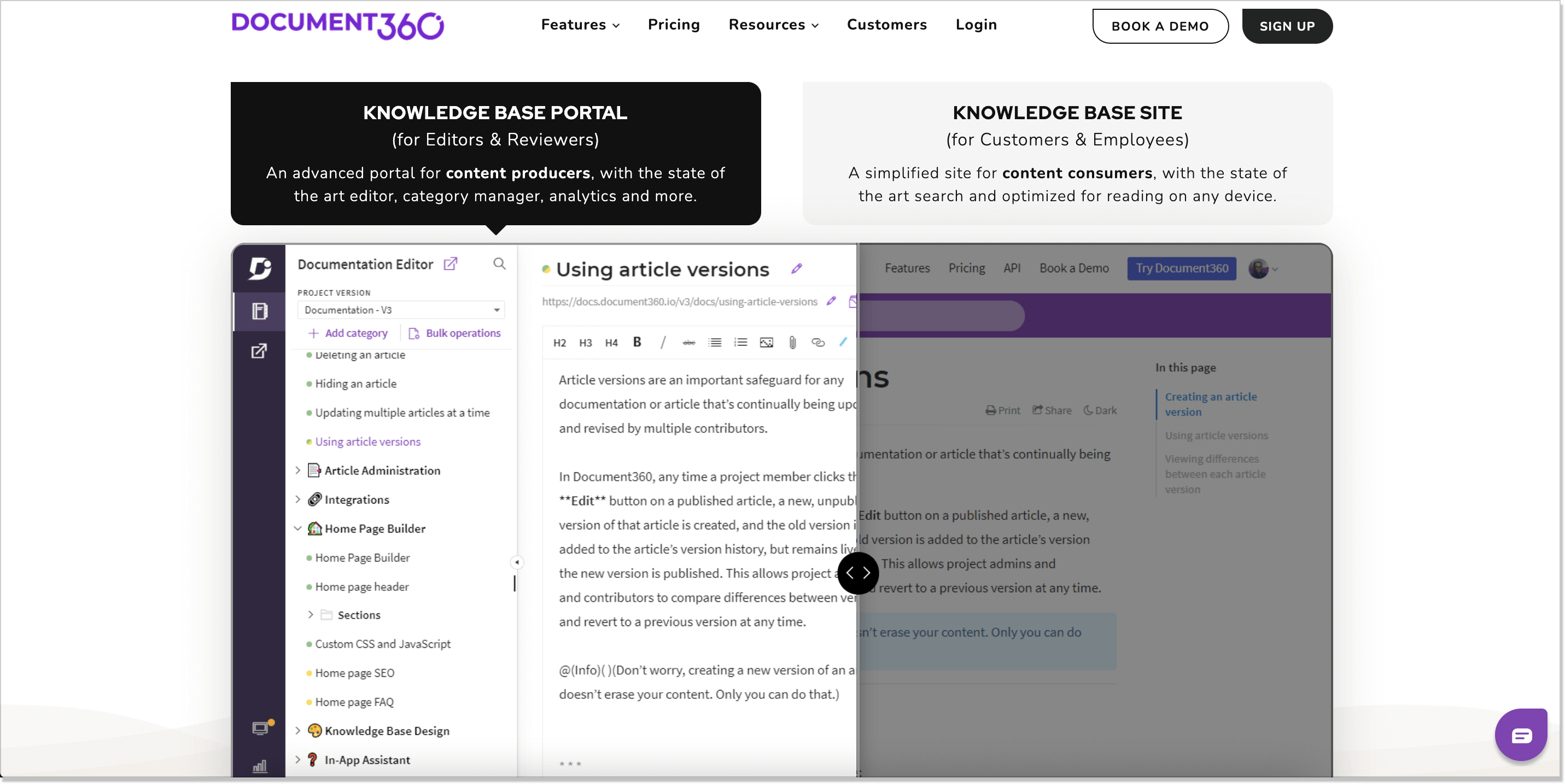This screenshot has height=784, width=1565.
Task: Select 'Using article versions' tree item
Action: (x=367, y=442)
